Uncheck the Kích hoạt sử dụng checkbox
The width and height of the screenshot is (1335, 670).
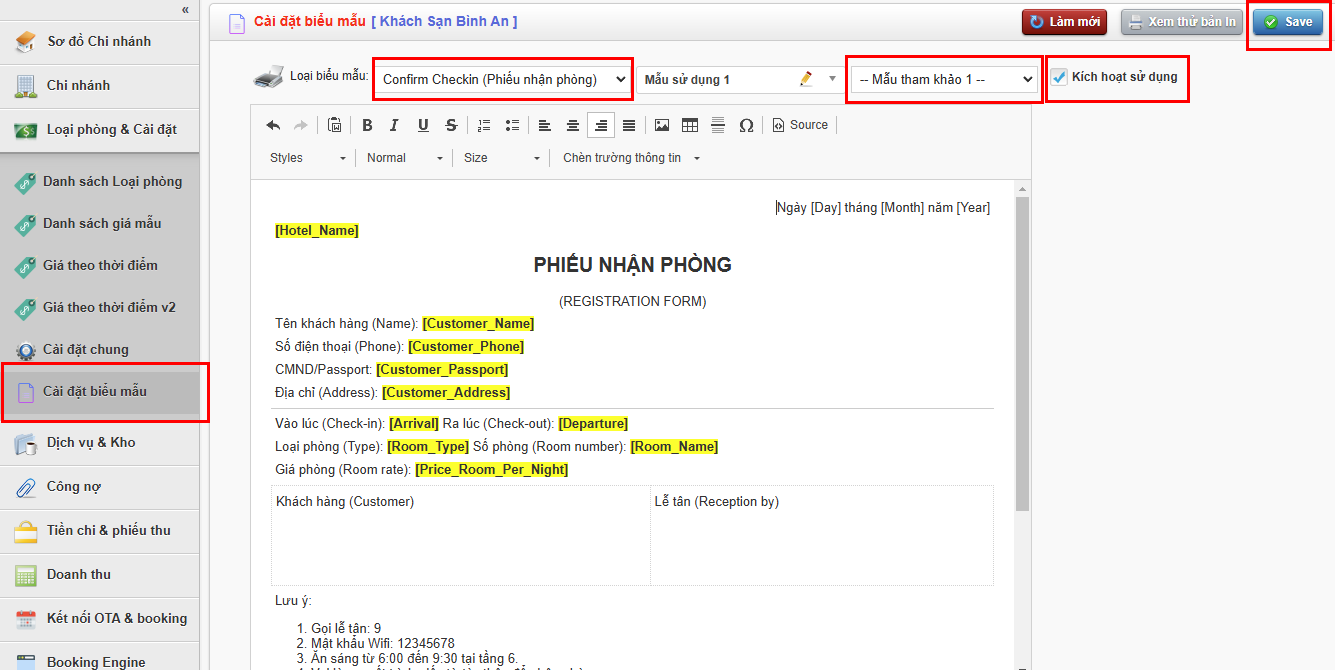click(x=1060, y=77)
